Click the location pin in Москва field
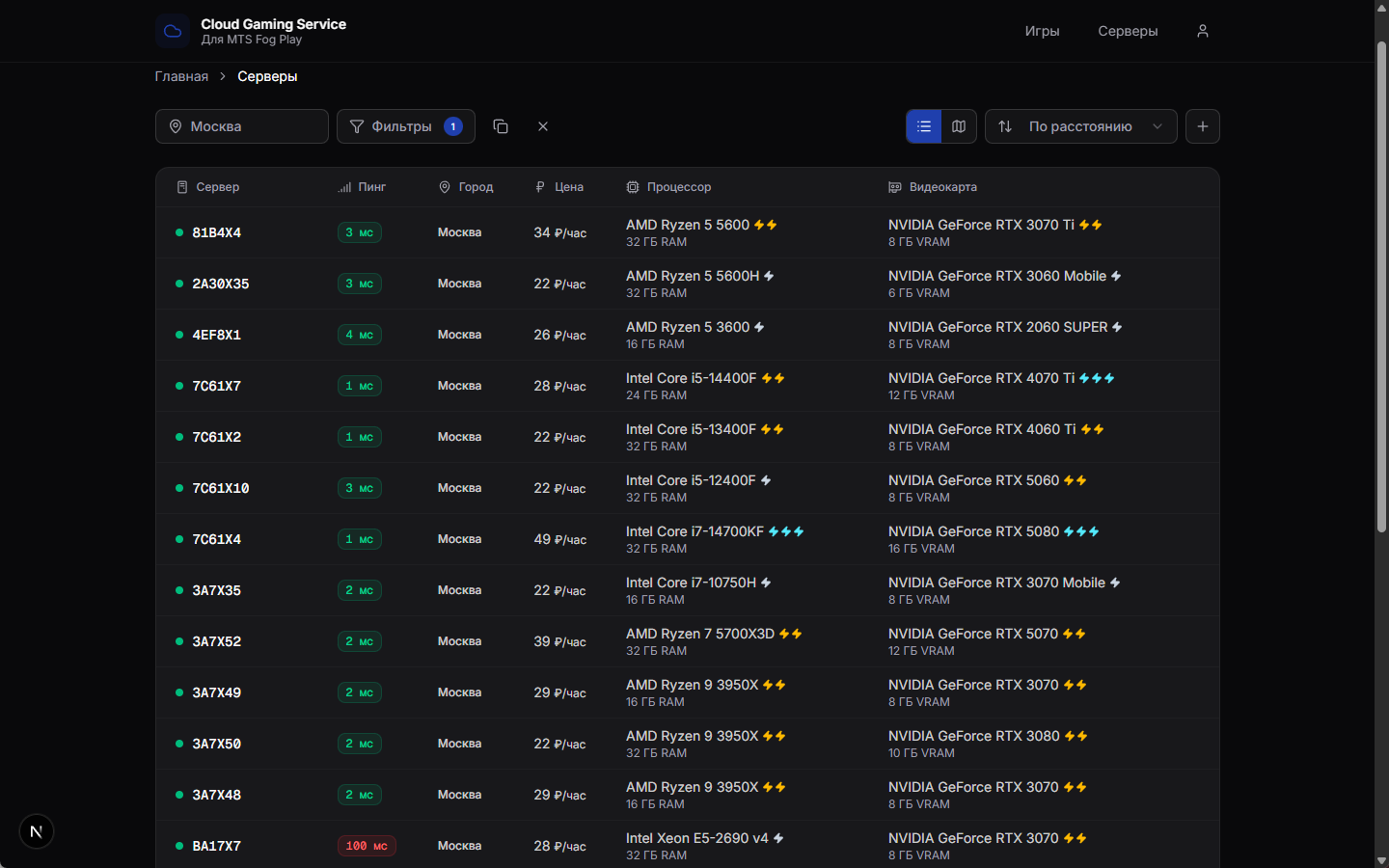This screenshot has height=868, width=1389. coord(176,126)
